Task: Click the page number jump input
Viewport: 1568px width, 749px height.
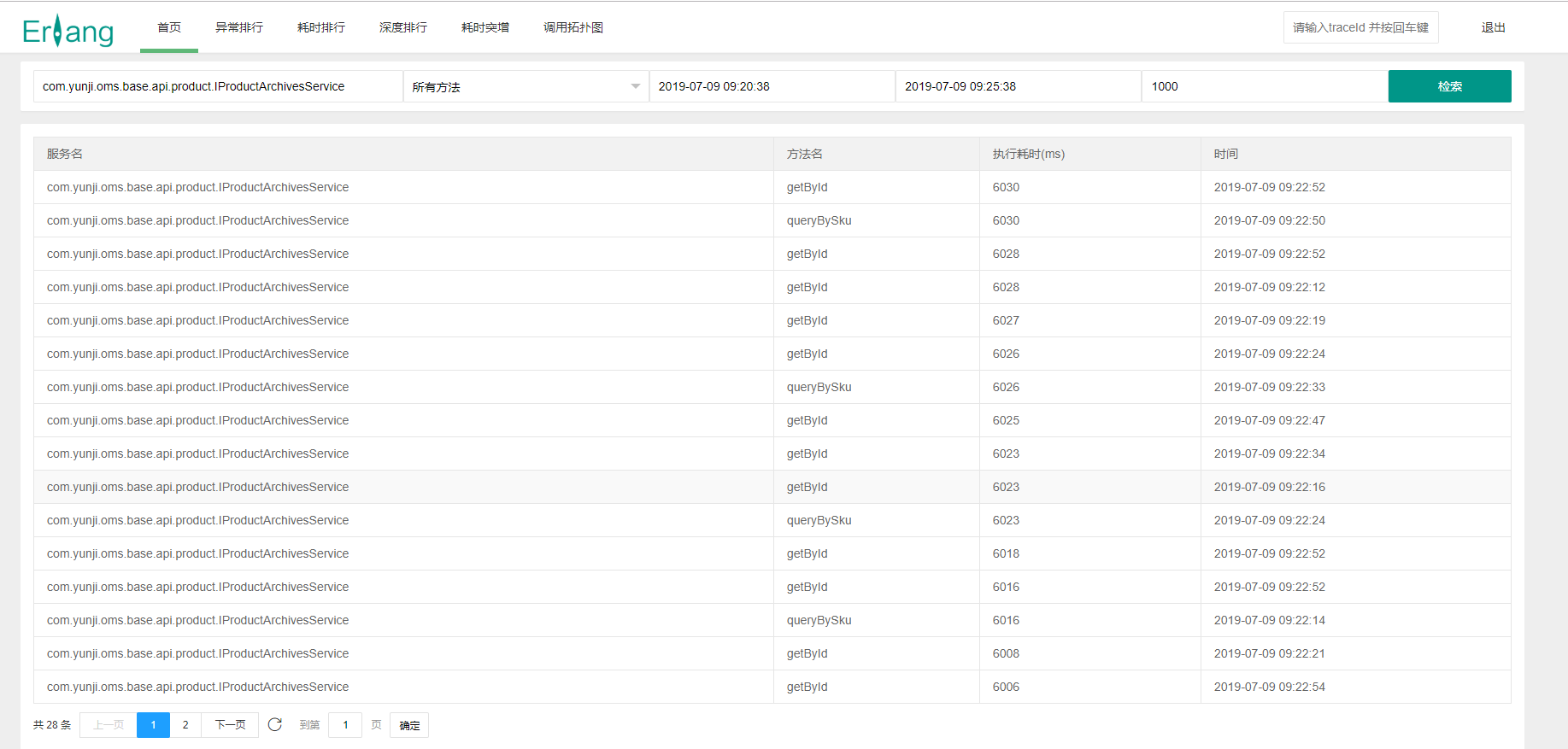Action: pyautogui.click(x=345, y=724)
